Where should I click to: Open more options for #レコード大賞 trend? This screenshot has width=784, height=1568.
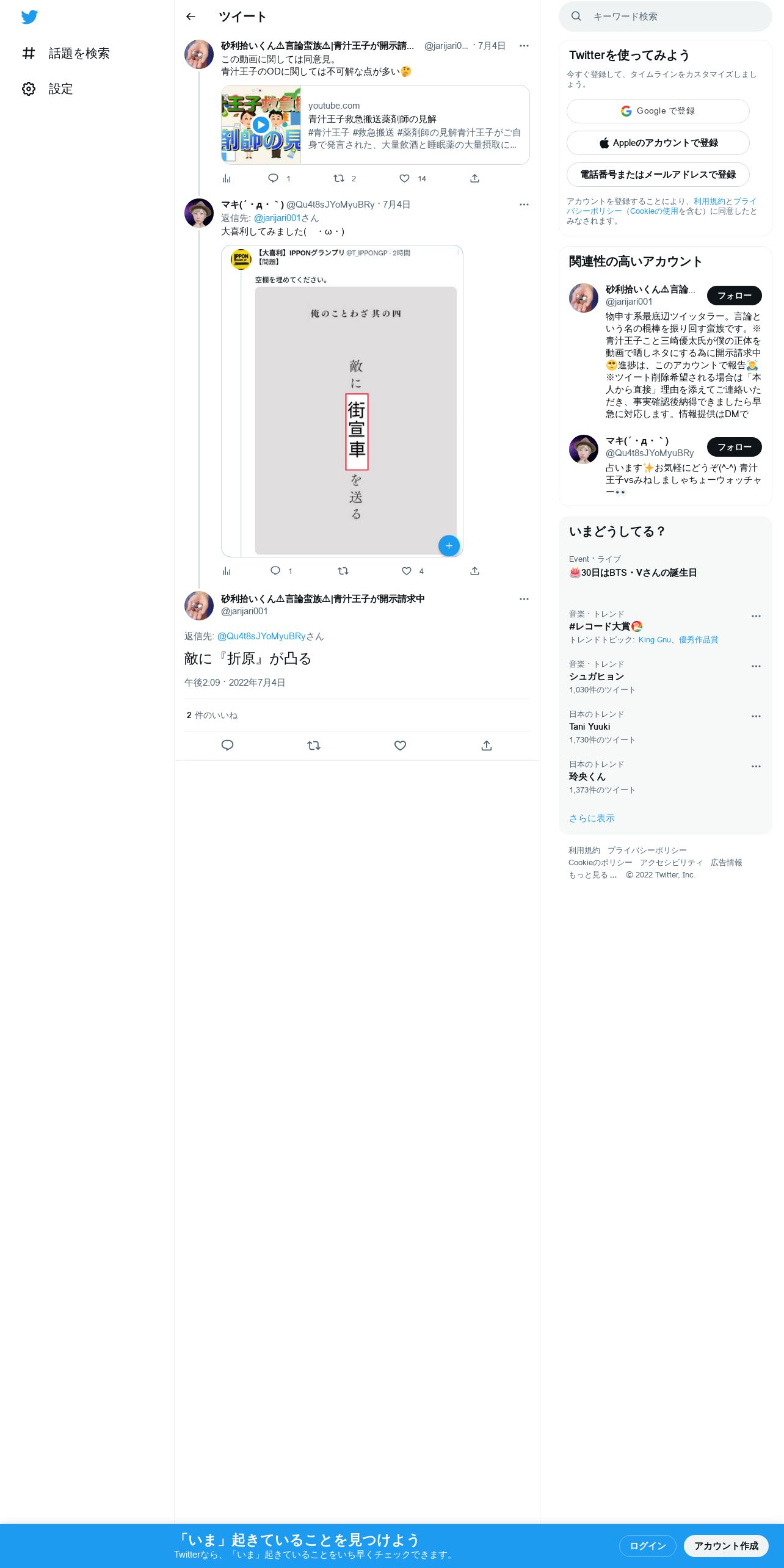(756, 616)
